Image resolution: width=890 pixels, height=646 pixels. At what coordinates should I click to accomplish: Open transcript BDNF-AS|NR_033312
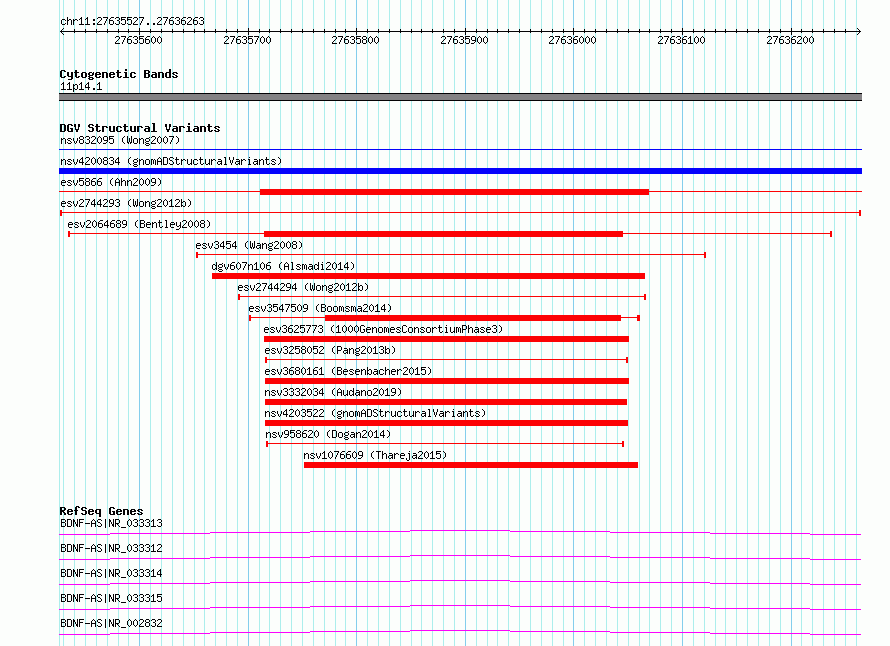click(x=111, y=548)
